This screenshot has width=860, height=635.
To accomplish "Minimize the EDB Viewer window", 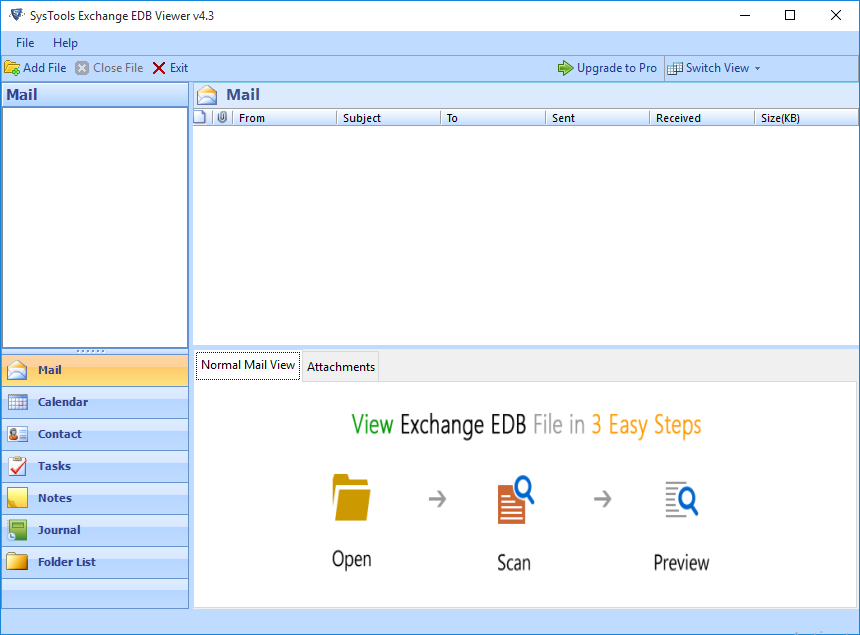I will pyautogui.click(x=744, y=15).
